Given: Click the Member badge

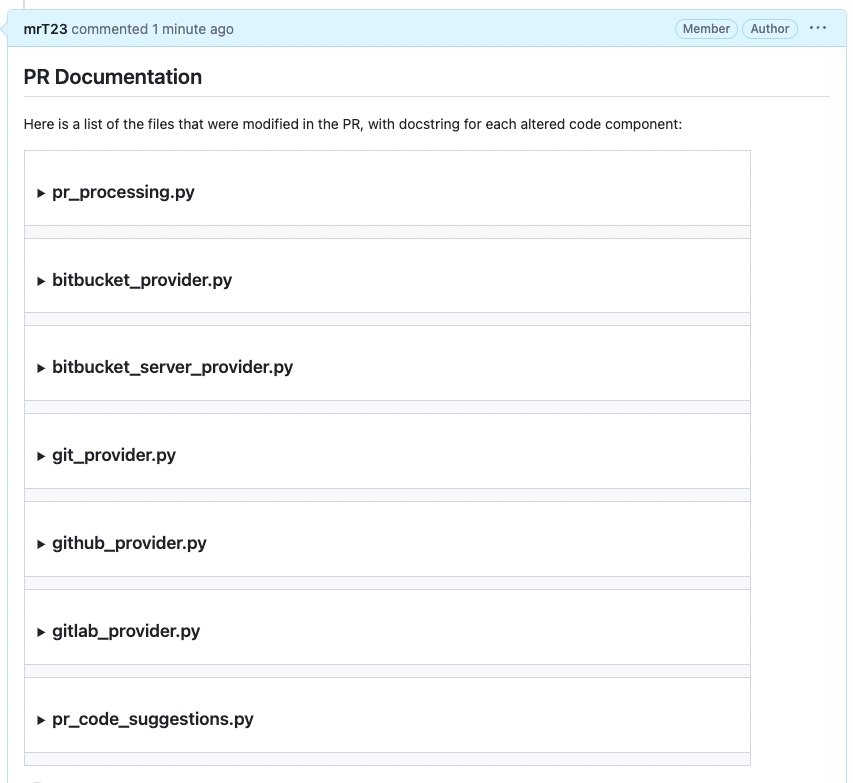Looking at the screenshot, I should click(706, 29).
